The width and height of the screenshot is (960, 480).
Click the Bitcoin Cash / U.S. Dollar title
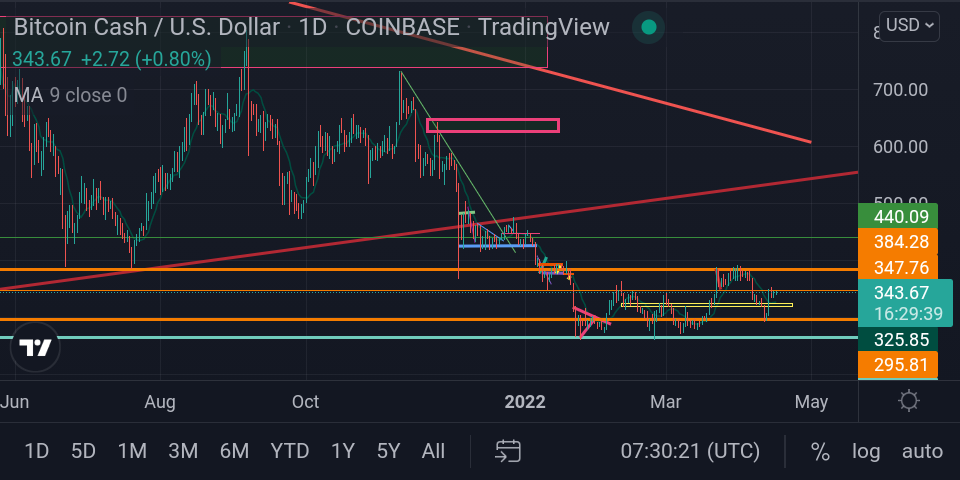pyautogui.click(x=147, y=27)
